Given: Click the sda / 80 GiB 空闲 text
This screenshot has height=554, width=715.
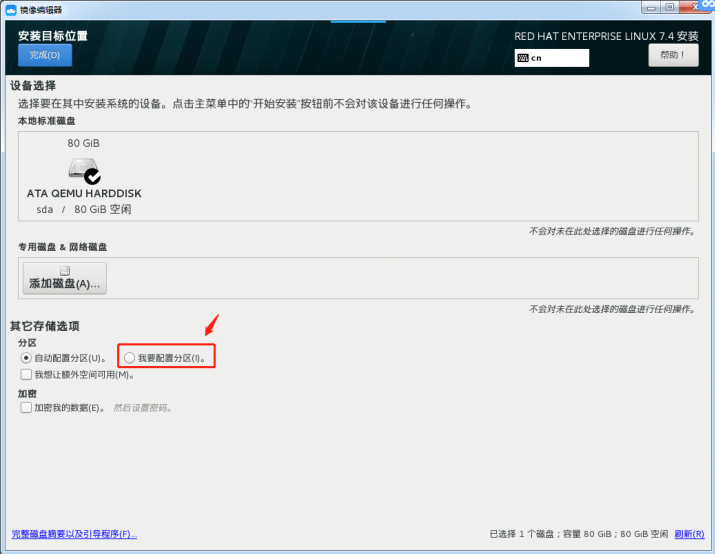Looking at the screenshot, I should (84, 210).
